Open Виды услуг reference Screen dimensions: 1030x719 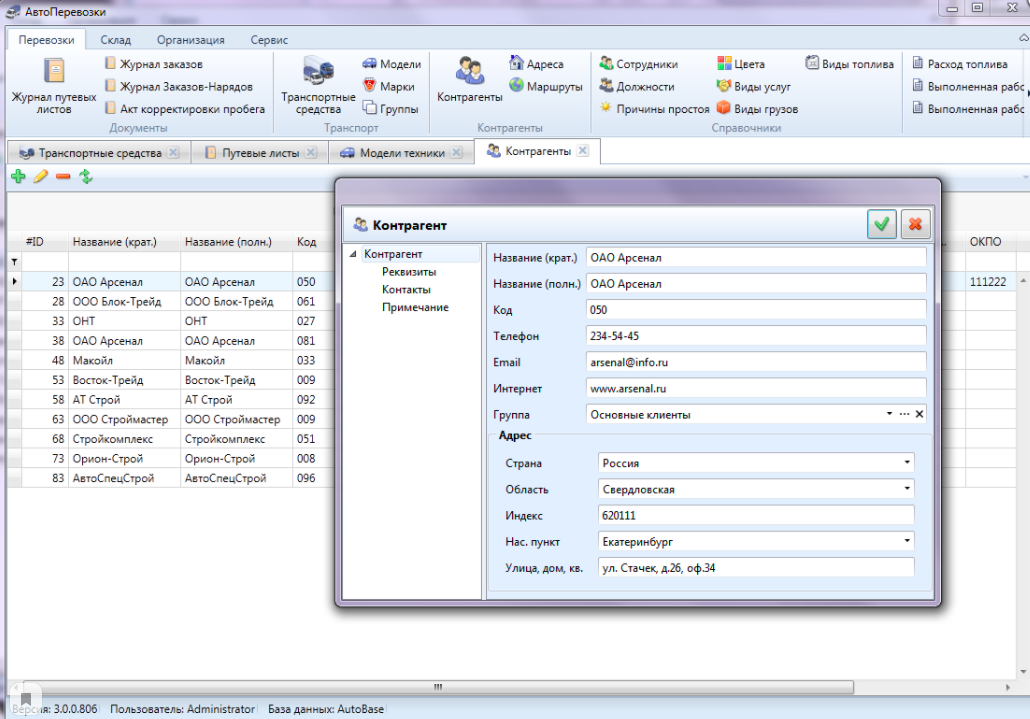click(753, 86)
